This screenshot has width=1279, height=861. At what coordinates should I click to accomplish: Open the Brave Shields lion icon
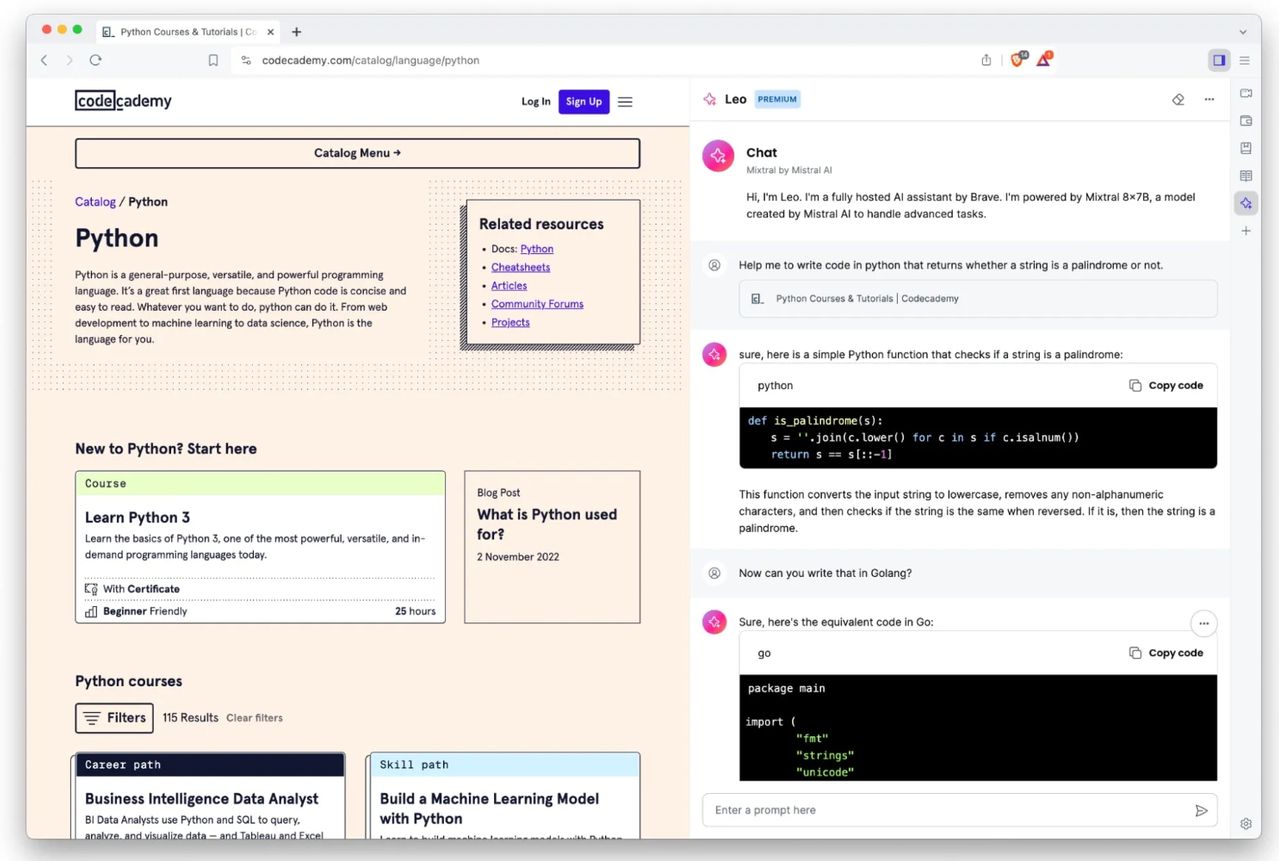[x=1017, y=59]
